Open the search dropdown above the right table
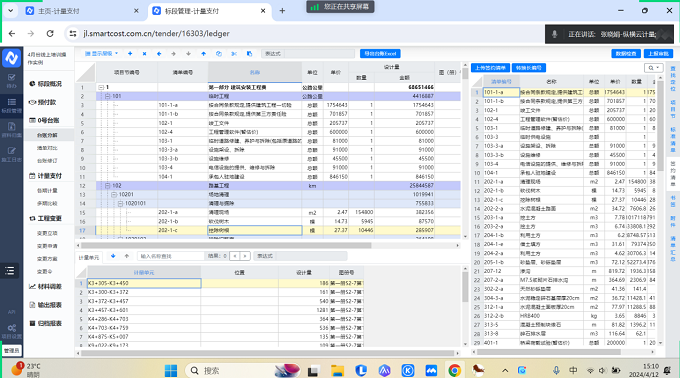The height and width of the screenshot is (378, 680). [x=653, y=68]
